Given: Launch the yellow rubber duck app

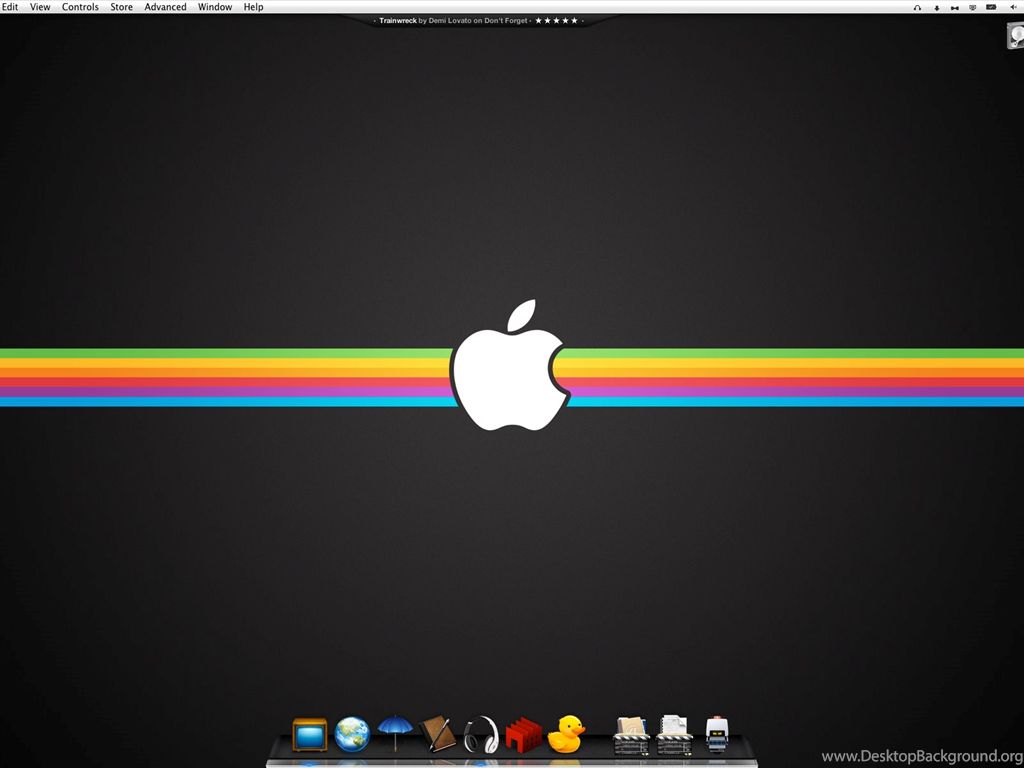Looking at the screenshot, I should [x=566, y=734].
